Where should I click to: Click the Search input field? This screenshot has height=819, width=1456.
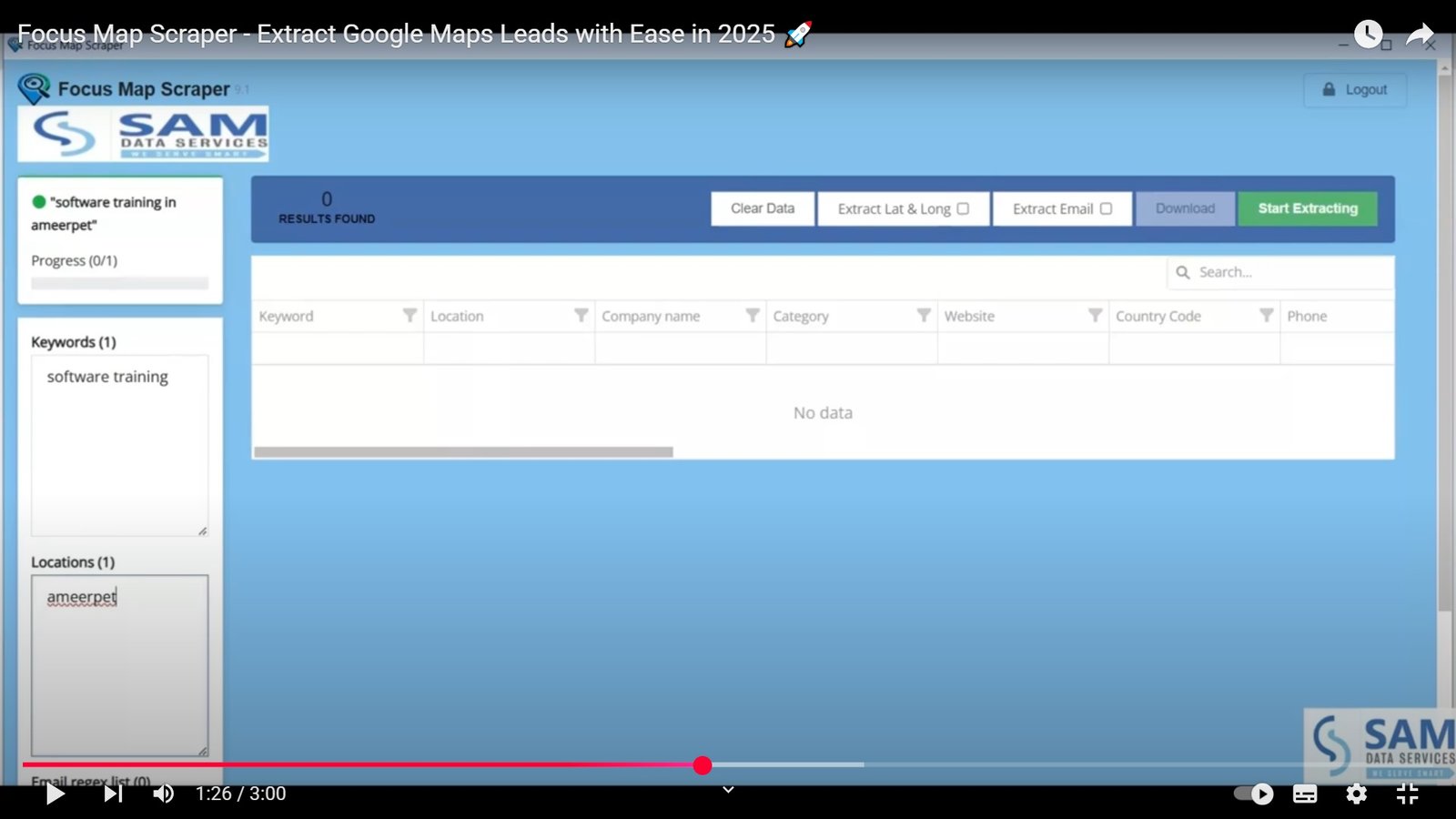click(1280, 272)
